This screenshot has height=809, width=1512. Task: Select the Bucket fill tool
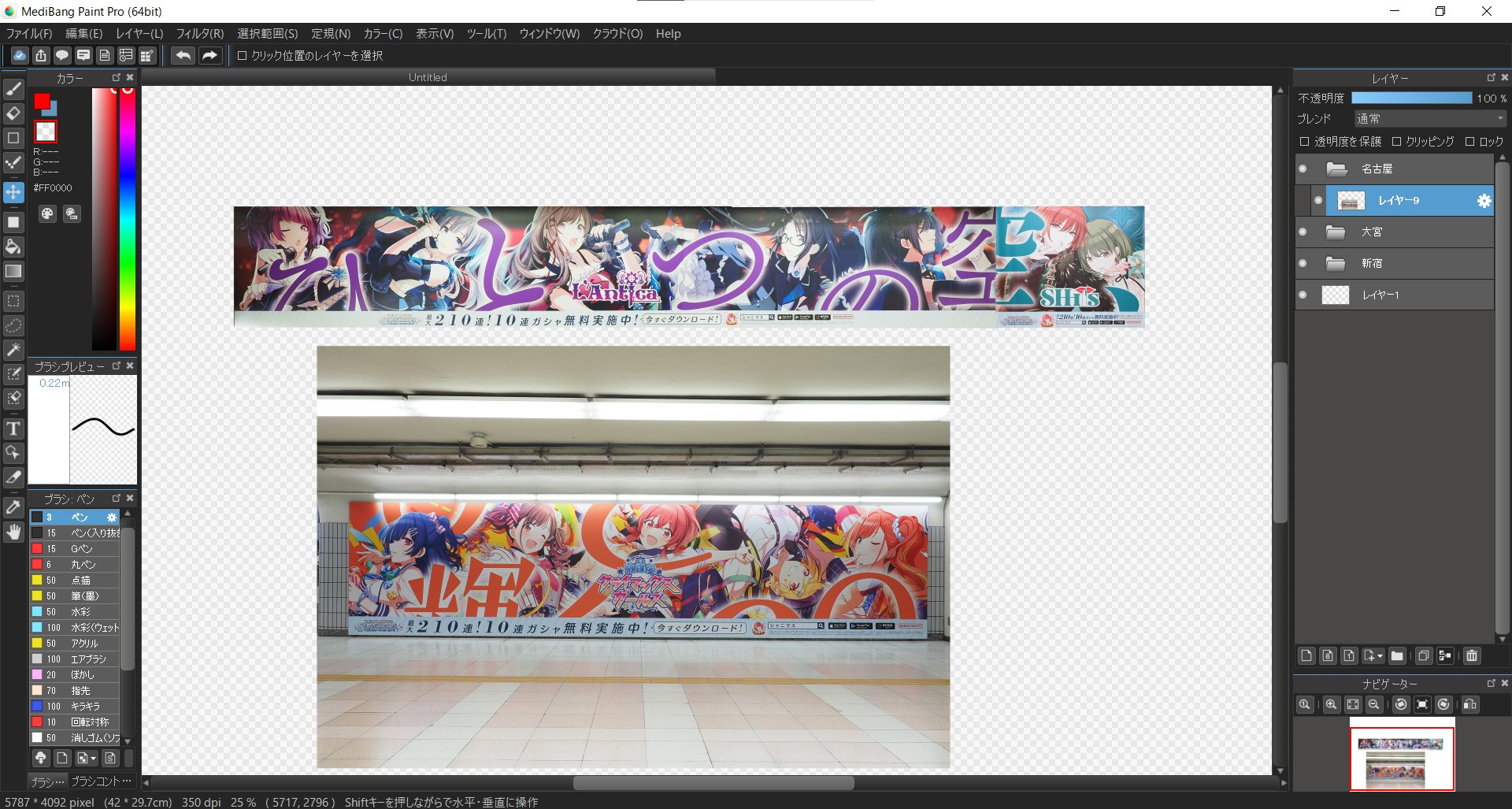[13, 247]
